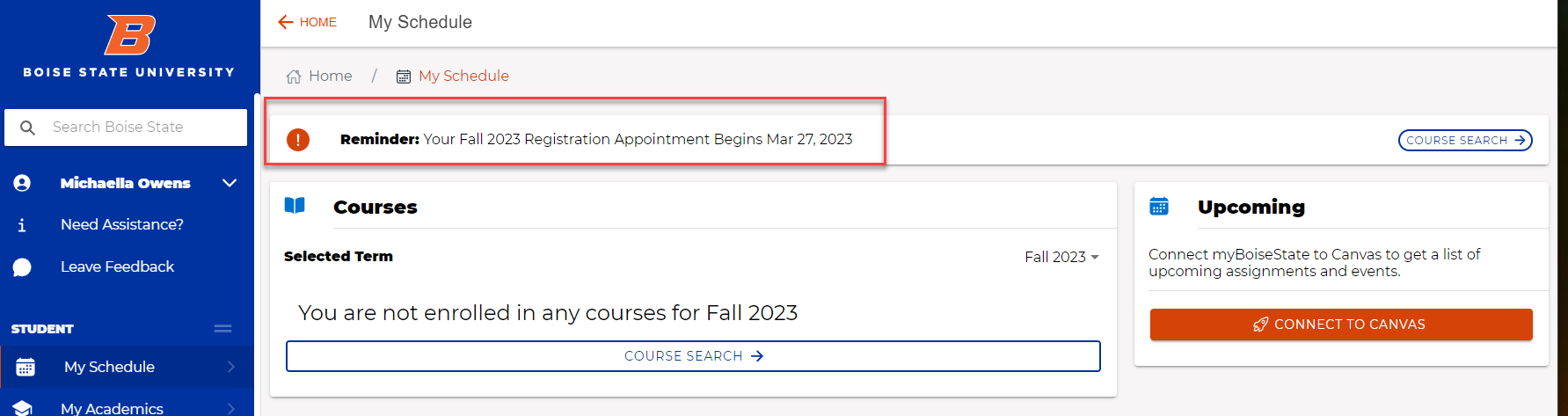Viewport: 1568px width, 416px height.
Task: Click the My Academics graduation cap icon
Action: coord(23,408)
